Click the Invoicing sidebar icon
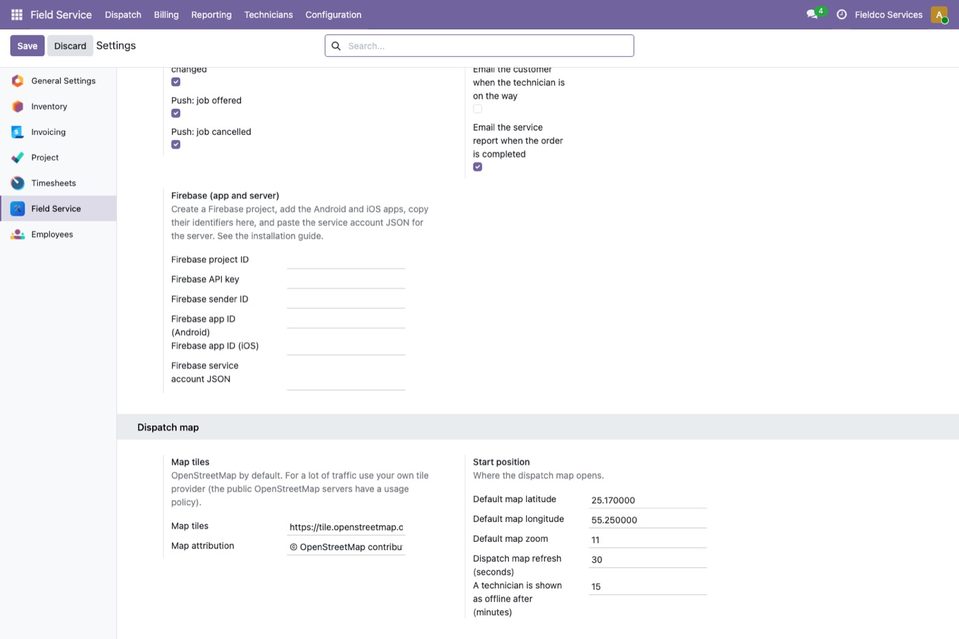 pyautogui.click(x=18, y=132)
